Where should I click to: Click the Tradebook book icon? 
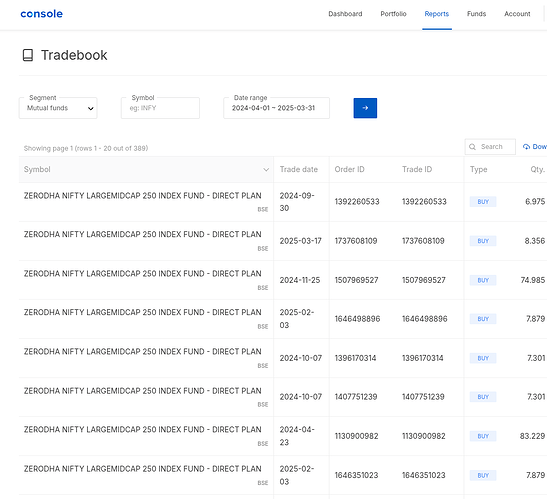(28, 55)
